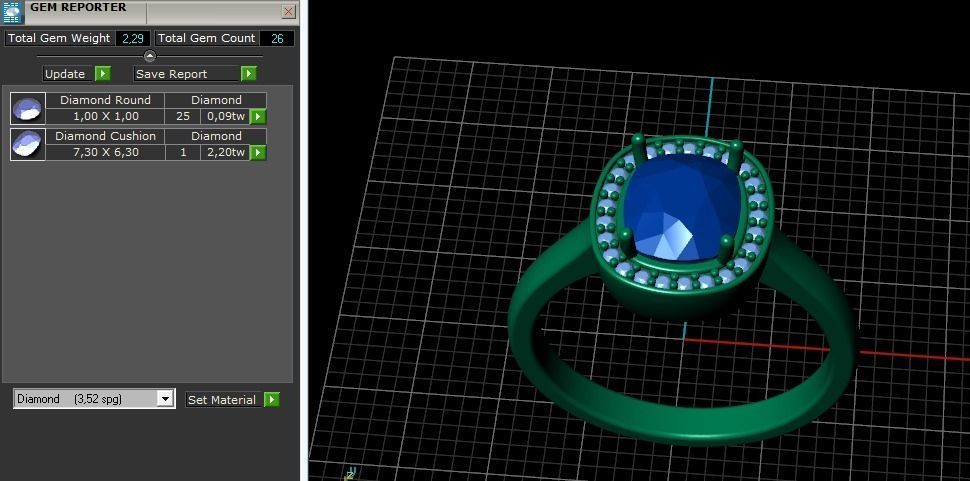
Task: Click the 'Total Gem Count' label
Action: (x=207, y=38)
